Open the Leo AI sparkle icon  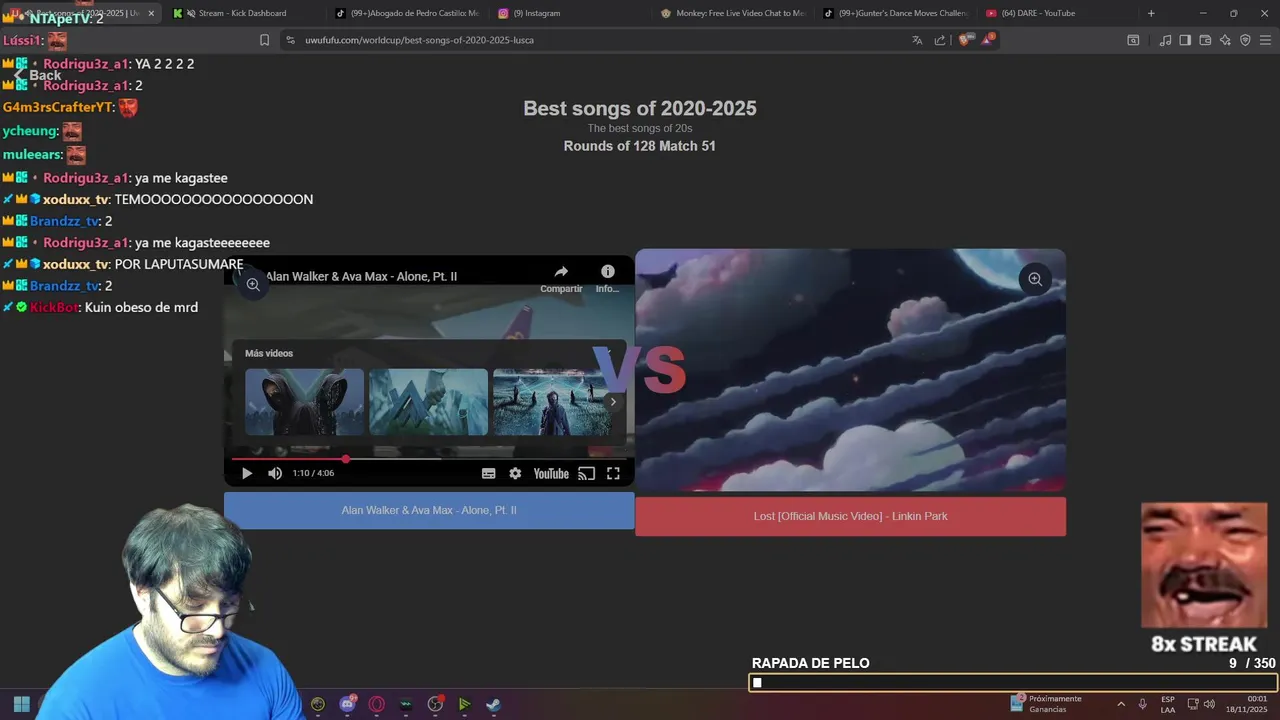click(1225, 40)
